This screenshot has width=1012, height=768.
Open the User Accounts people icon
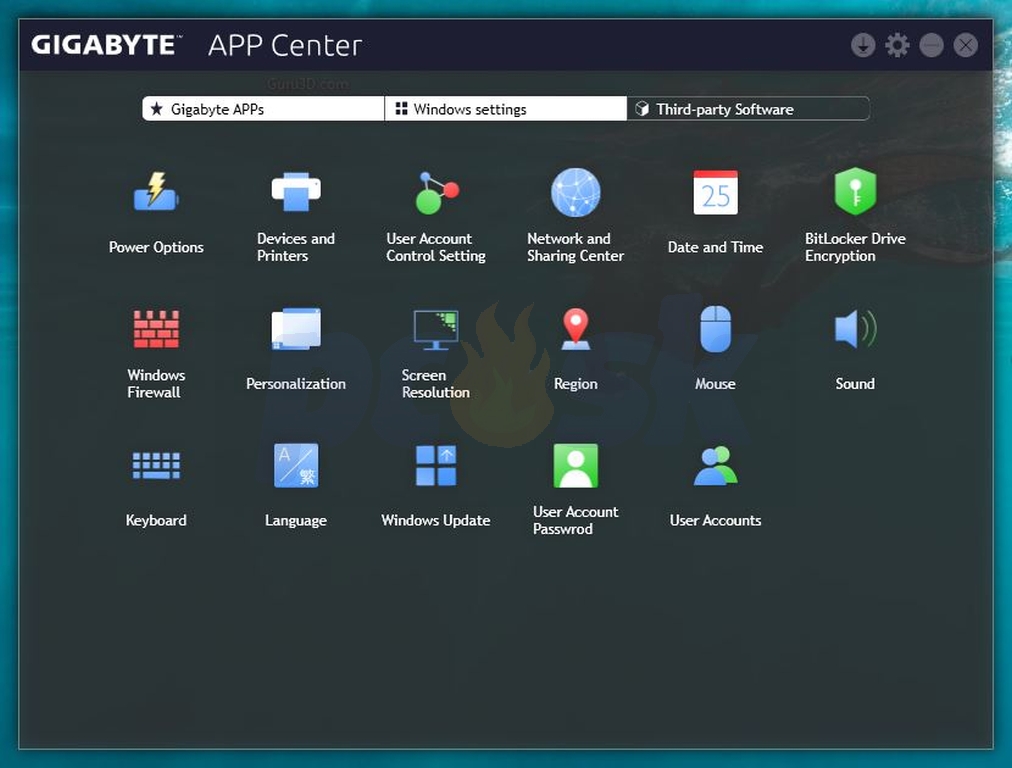tap(715, 465)
